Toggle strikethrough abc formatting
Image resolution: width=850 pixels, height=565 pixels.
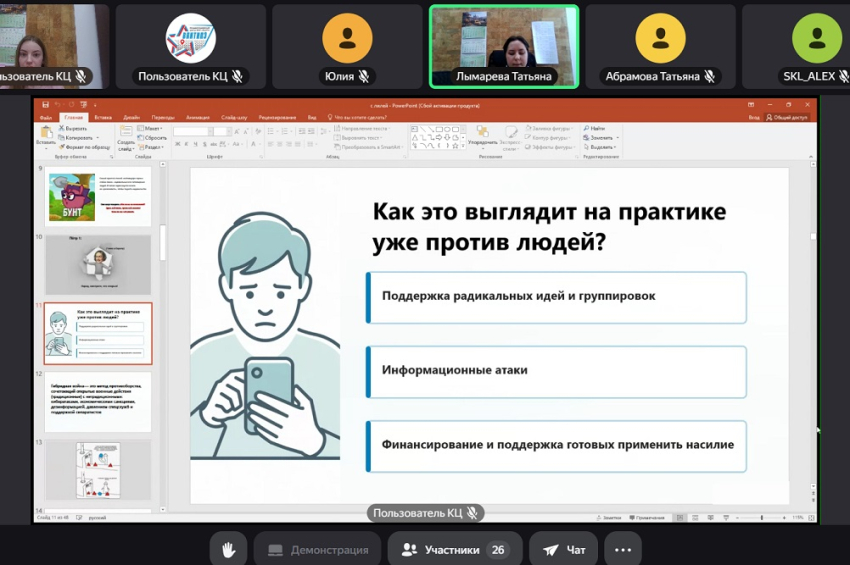click(x=214, y=144)
